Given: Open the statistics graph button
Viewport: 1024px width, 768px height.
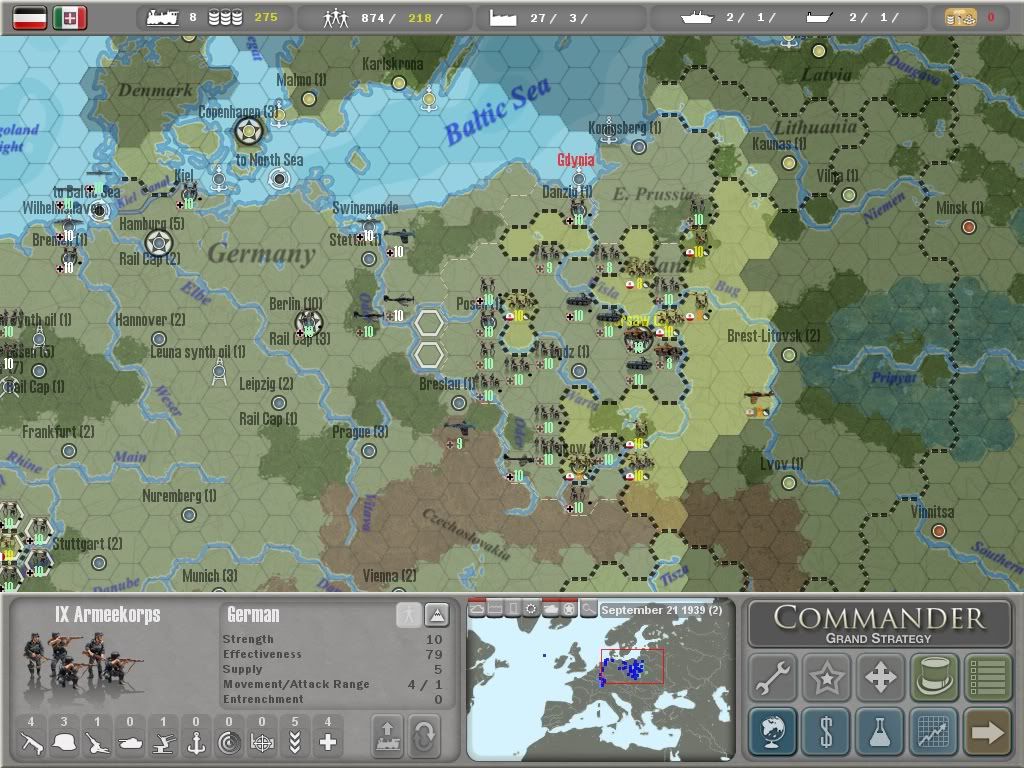Looking at the screenshot, I should click(934, 731).
